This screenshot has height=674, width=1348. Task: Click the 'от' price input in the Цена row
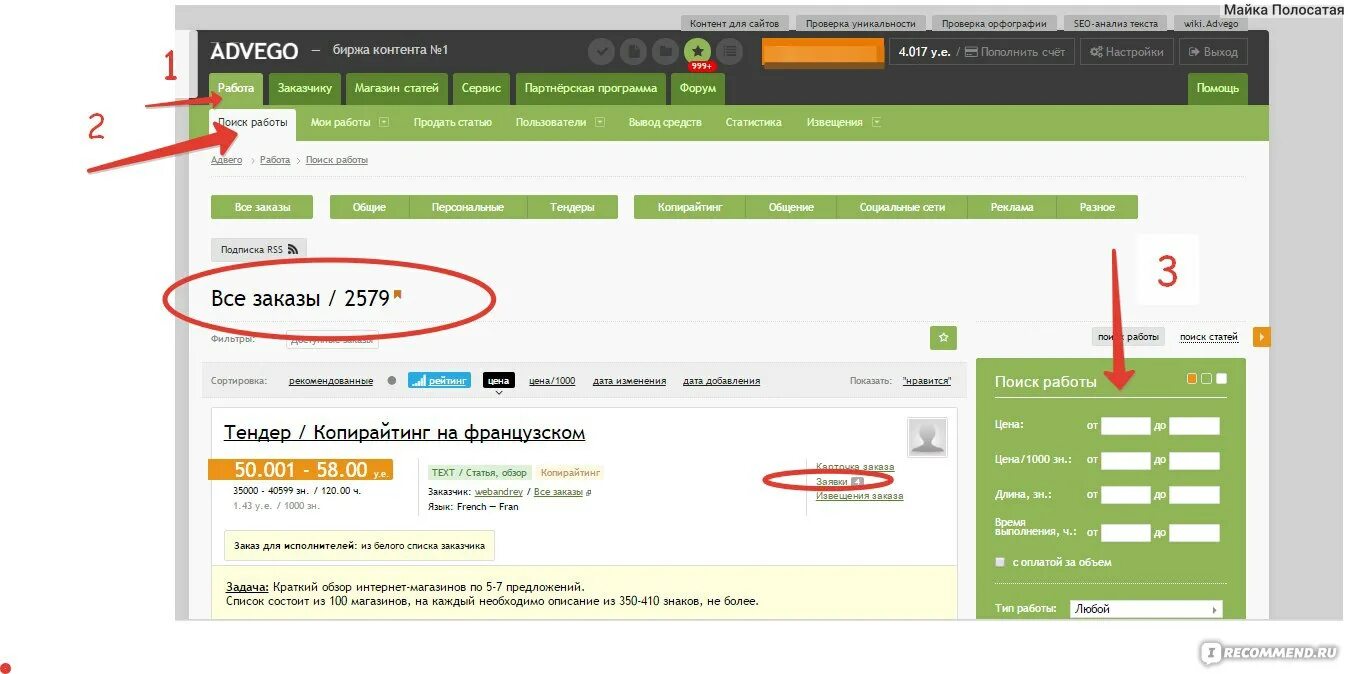1125,425
